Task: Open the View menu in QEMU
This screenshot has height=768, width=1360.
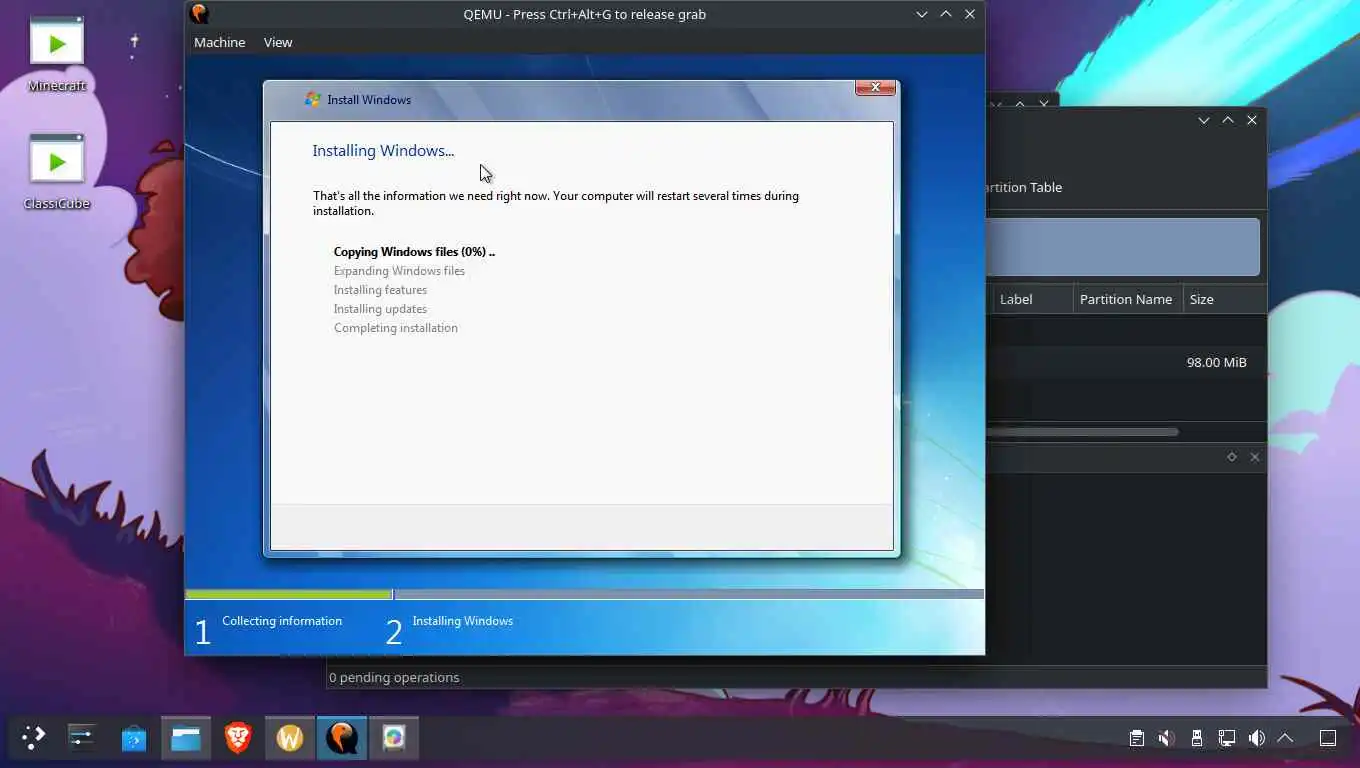Action: pos(278,42)
